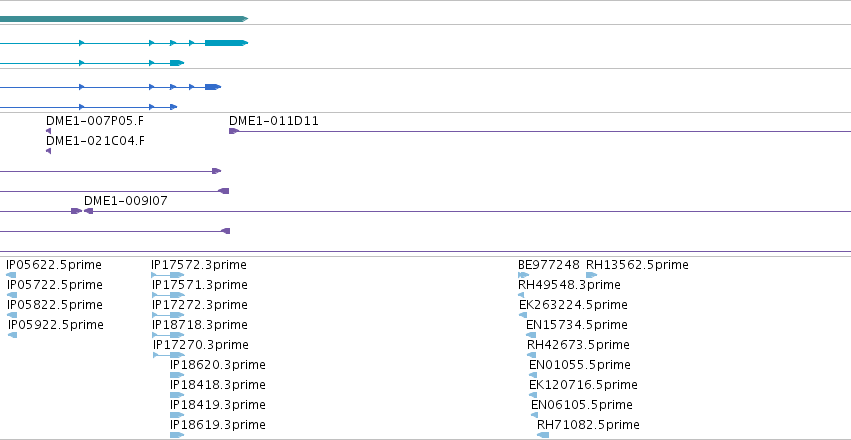
Task: Select the DME1-021C04.F arrow glyph
Action: pos(48,151)
